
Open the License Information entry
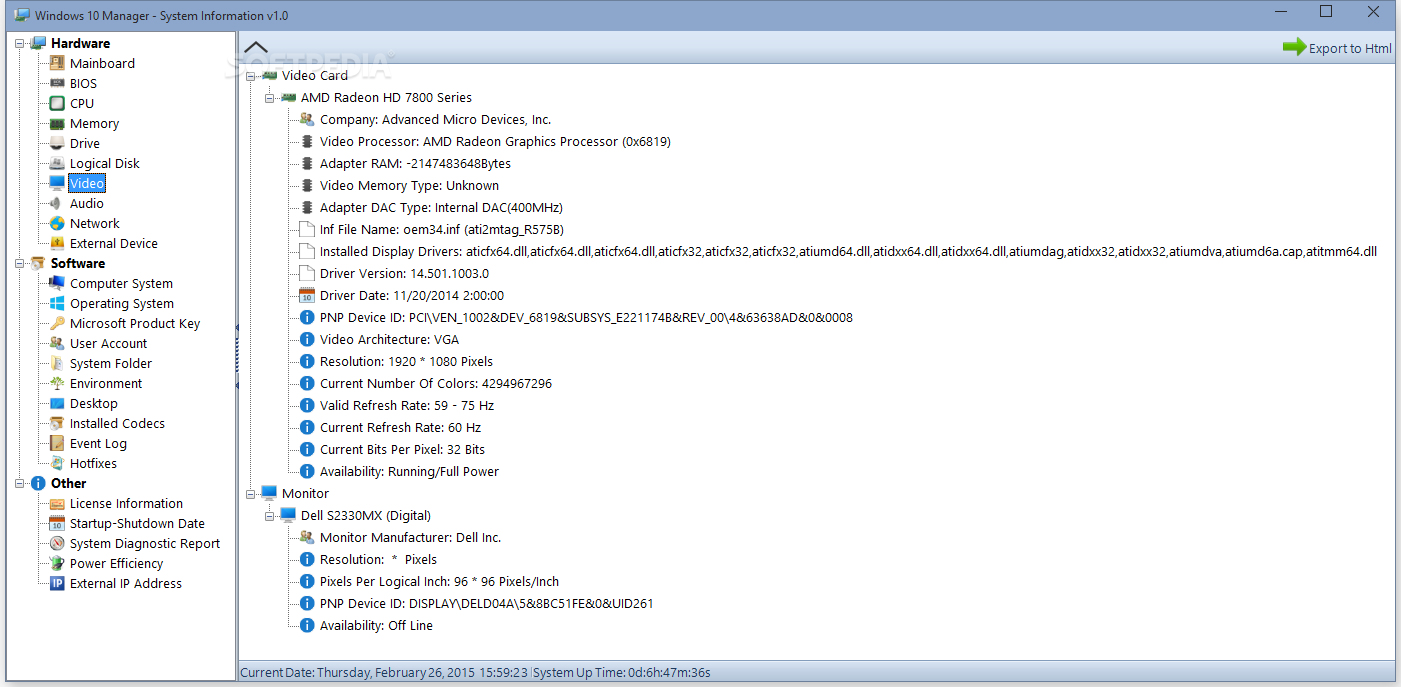pos(126,503)
